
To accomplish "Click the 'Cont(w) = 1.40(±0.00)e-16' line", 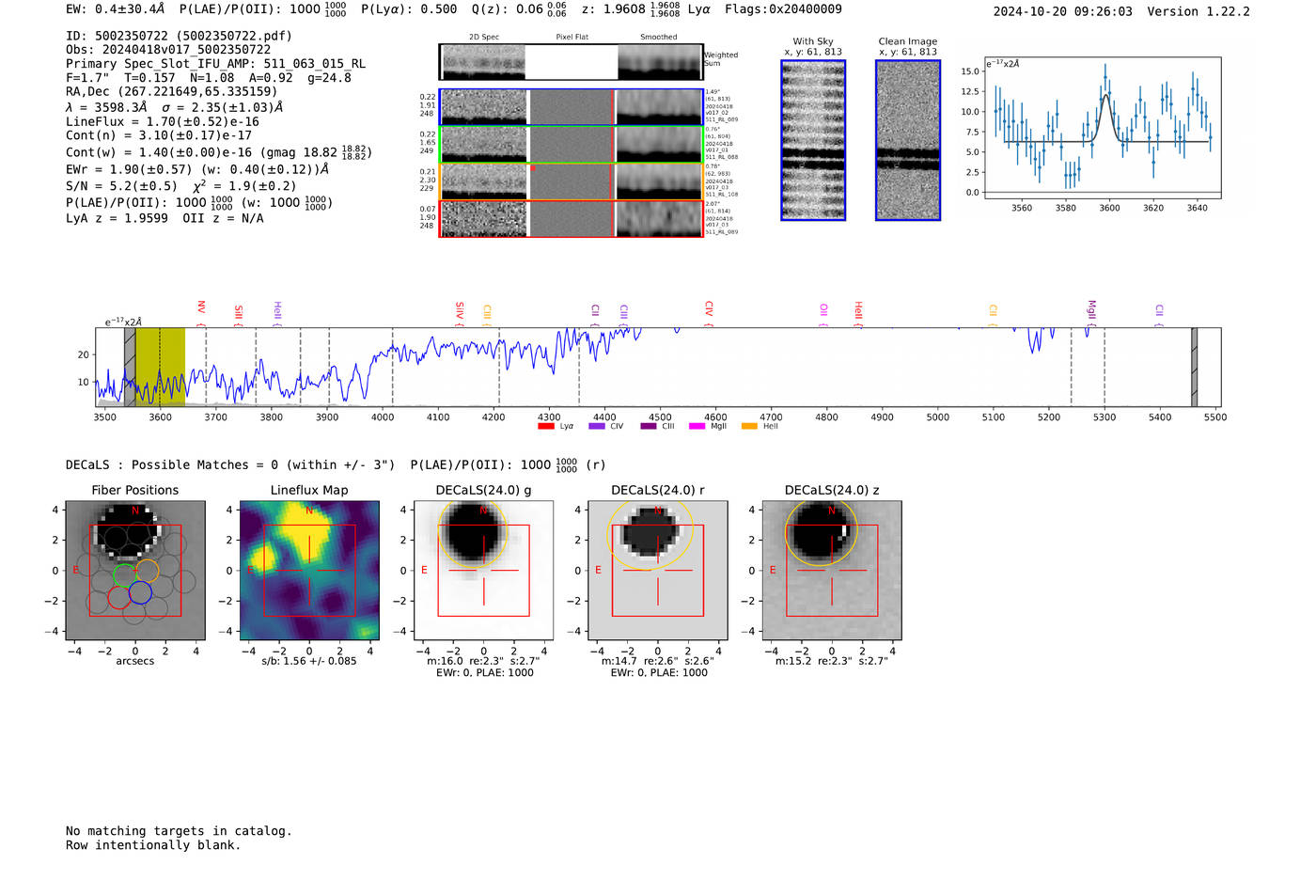I will (219, 152).
